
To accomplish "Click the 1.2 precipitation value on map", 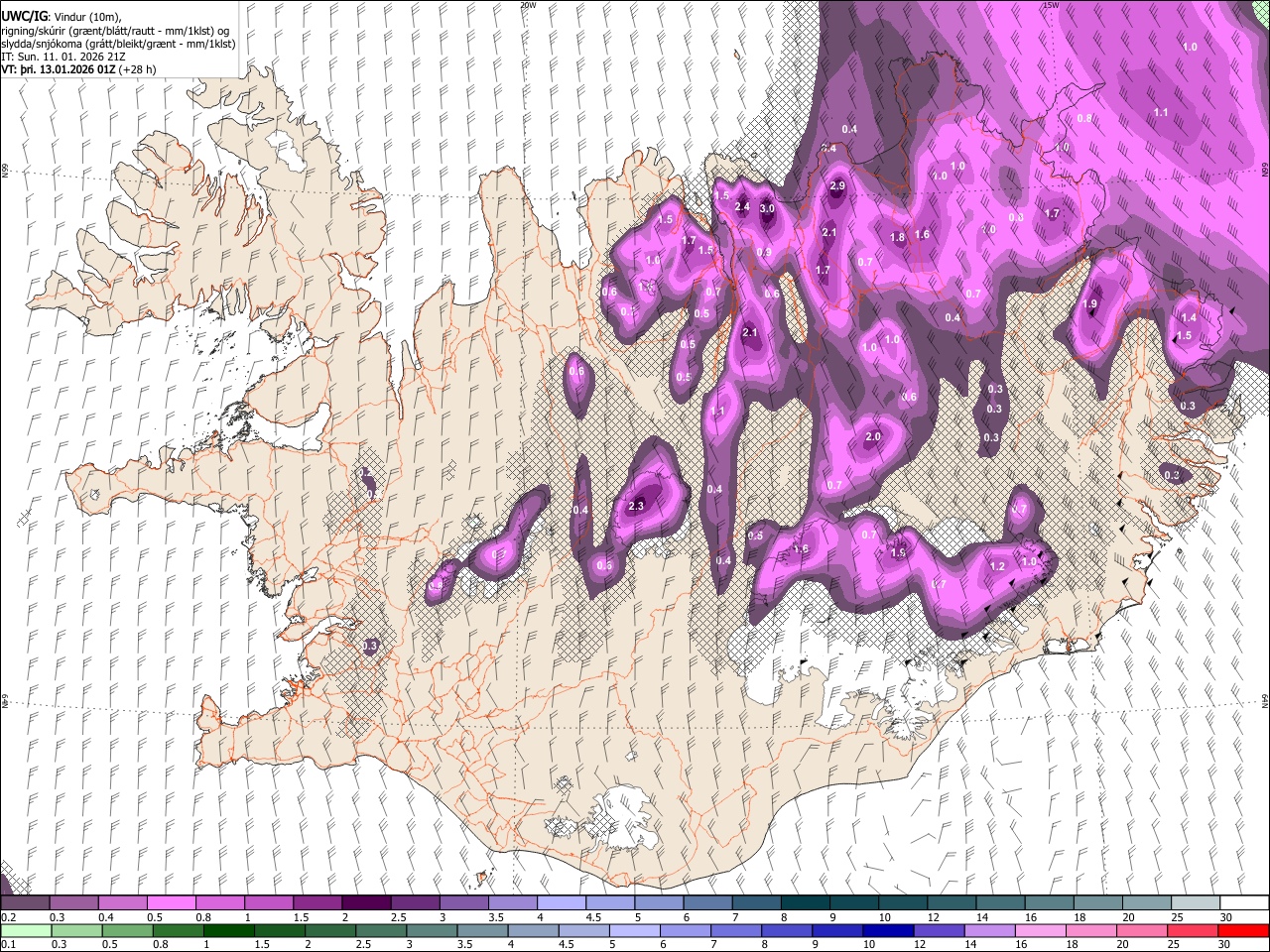I will click(998, 566).
